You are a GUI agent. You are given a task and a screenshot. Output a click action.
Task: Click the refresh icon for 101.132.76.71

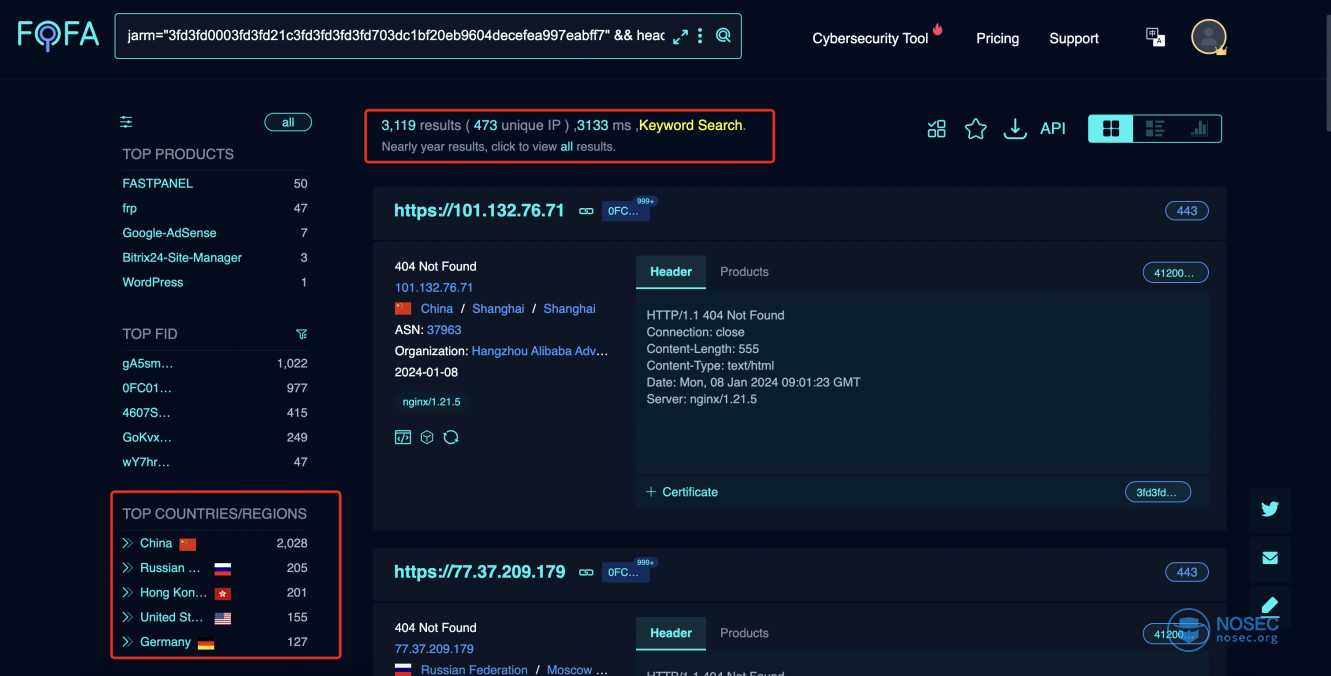pos(451,437)
